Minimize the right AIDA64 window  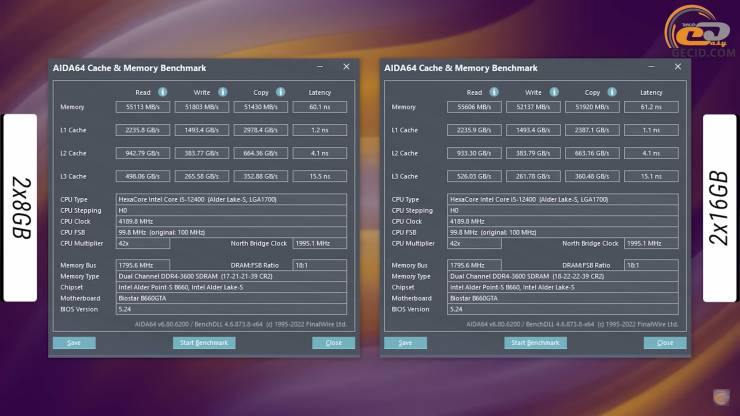click(651, 67)
